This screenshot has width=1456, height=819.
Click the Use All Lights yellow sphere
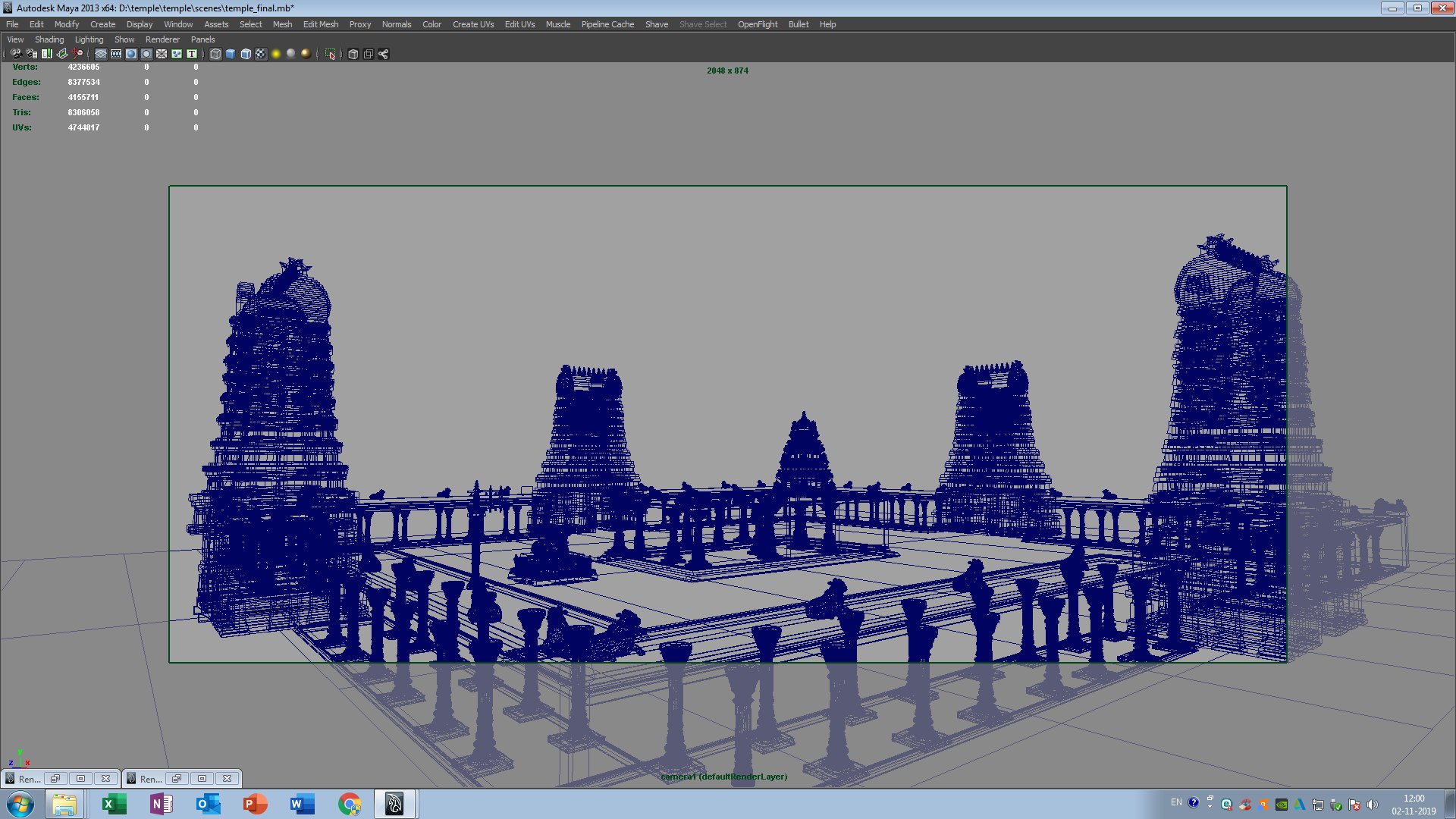coord(276,54)
